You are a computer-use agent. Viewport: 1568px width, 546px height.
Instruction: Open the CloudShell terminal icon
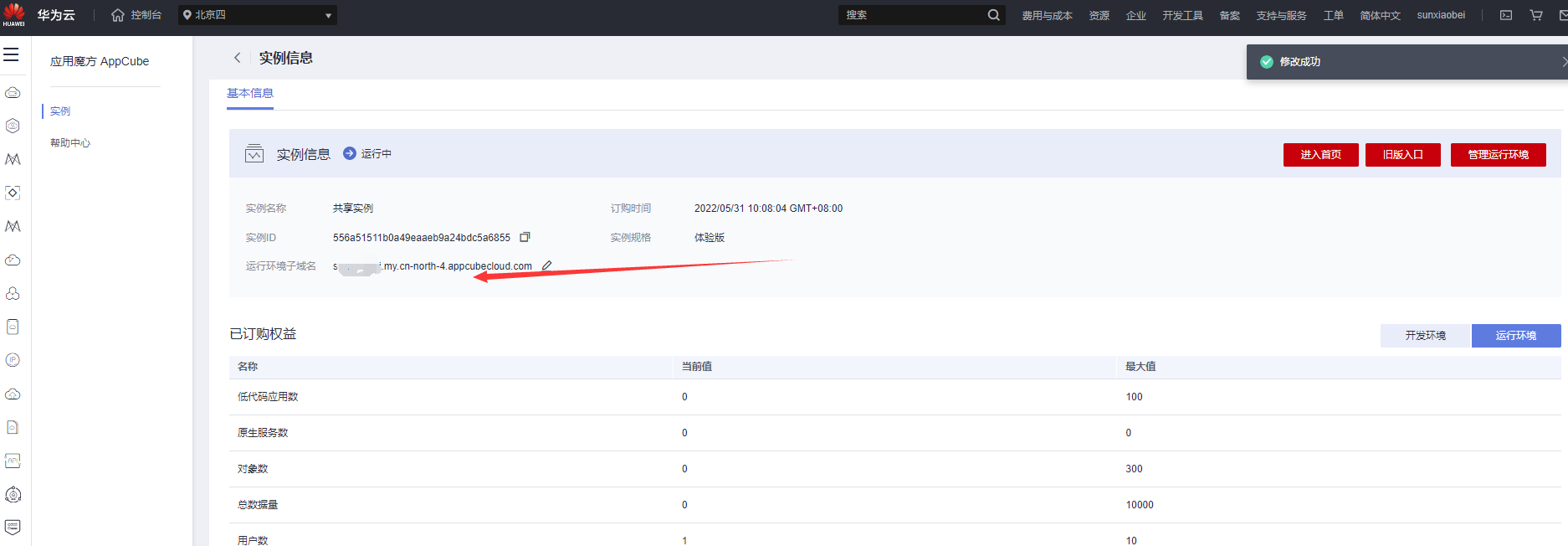[1506, 15]
